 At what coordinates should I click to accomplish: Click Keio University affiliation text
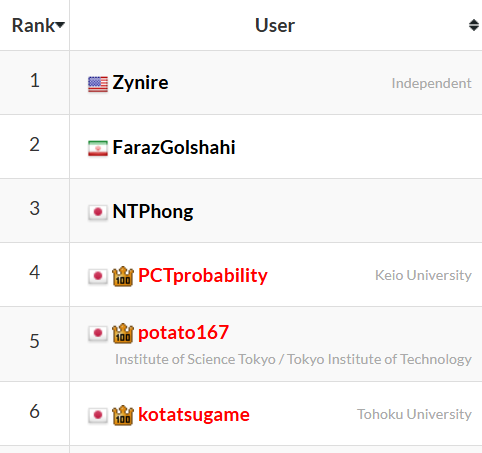tap(423, 275)
